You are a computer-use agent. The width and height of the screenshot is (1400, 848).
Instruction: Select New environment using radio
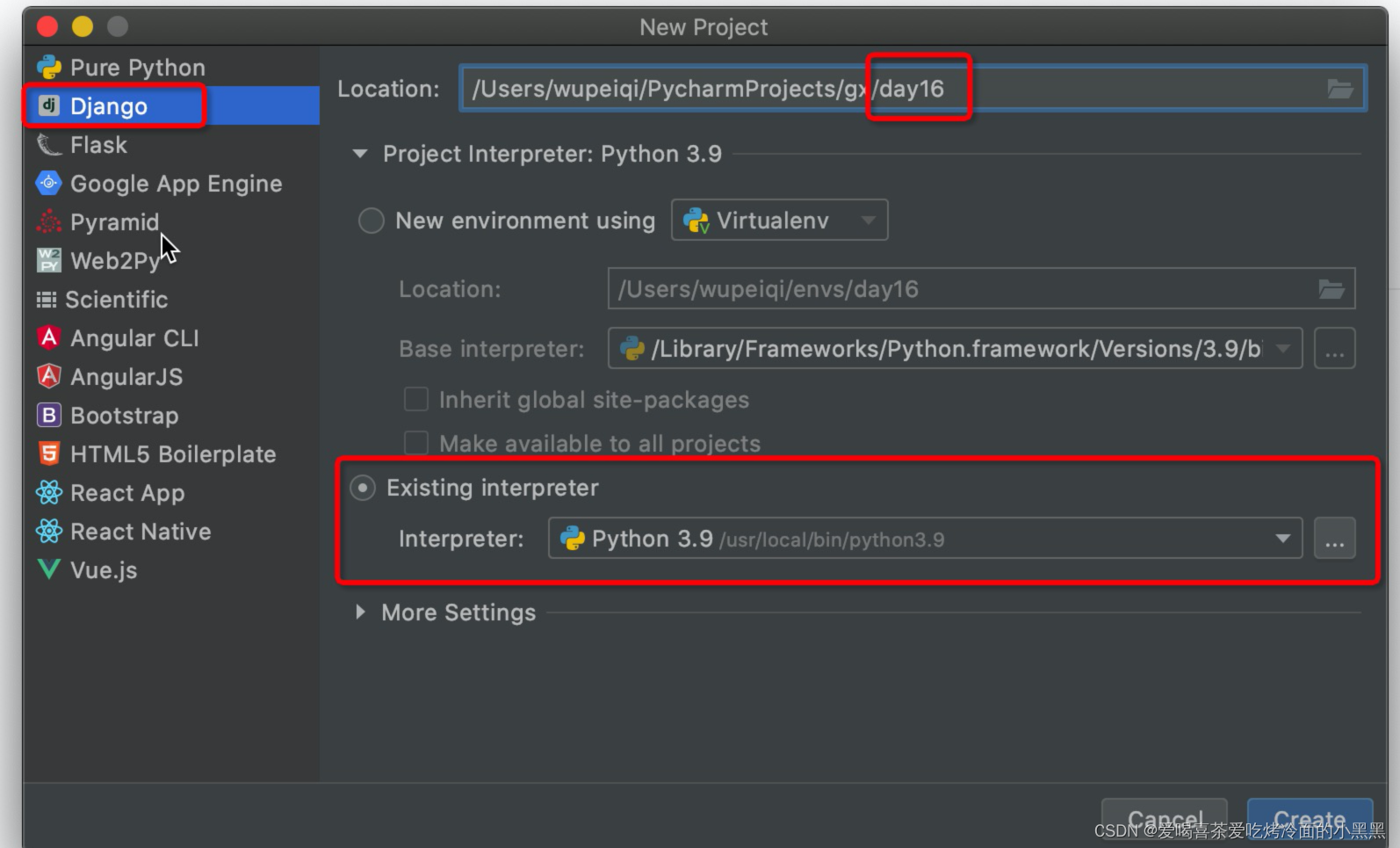[x=372, y=221]
